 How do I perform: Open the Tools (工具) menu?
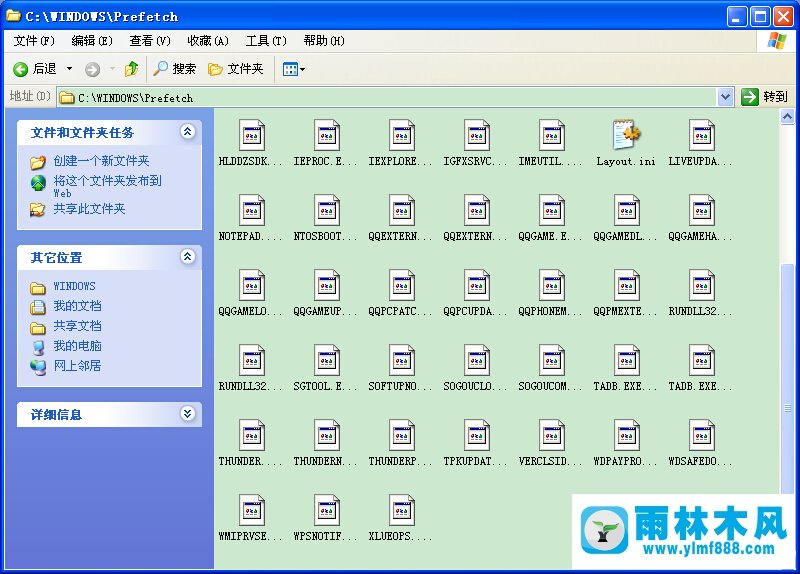[266, 41]
